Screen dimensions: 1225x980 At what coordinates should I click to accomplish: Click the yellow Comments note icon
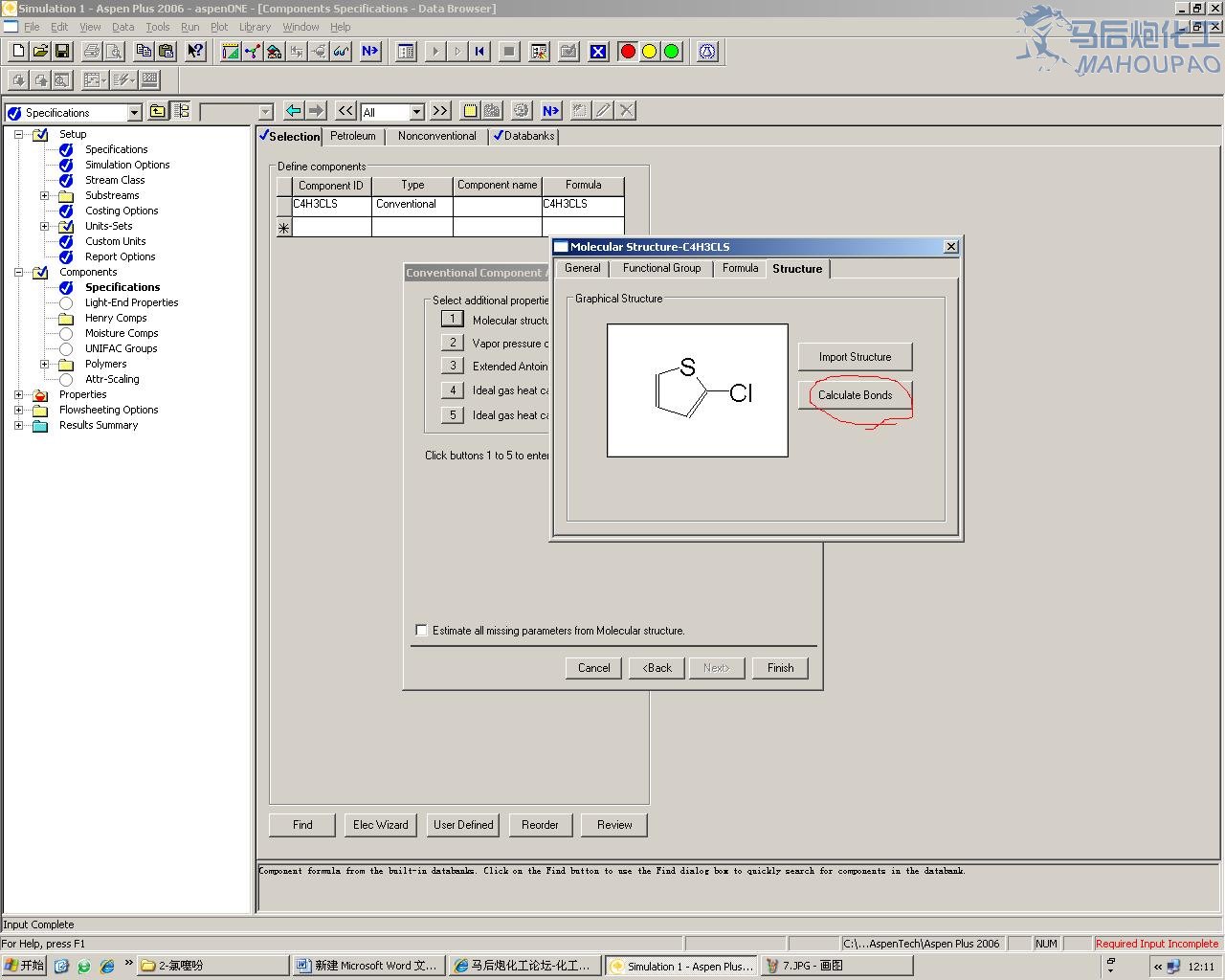click(470, 111)
